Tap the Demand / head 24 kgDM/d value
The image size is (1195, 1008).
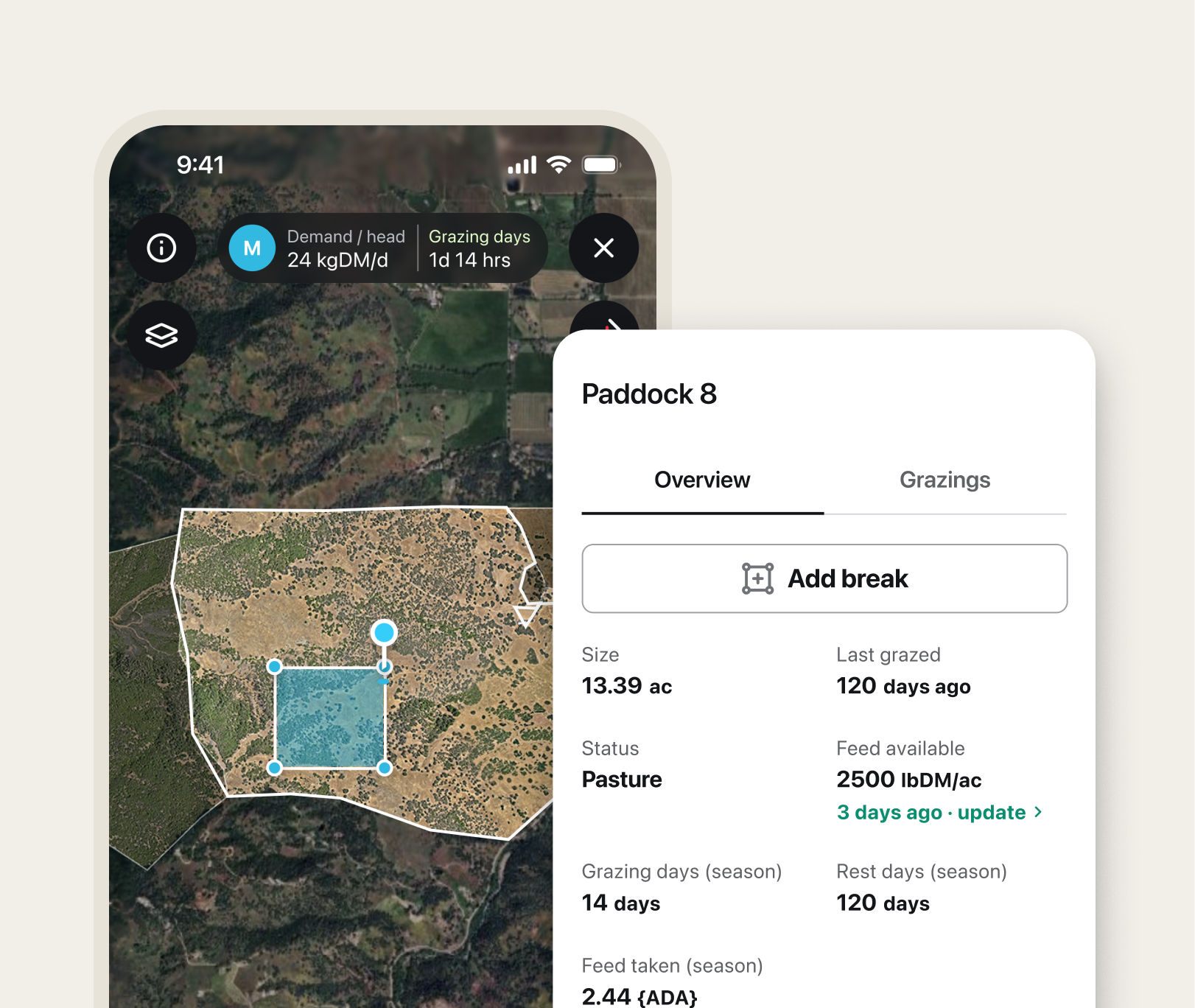(x=346, y=248)
